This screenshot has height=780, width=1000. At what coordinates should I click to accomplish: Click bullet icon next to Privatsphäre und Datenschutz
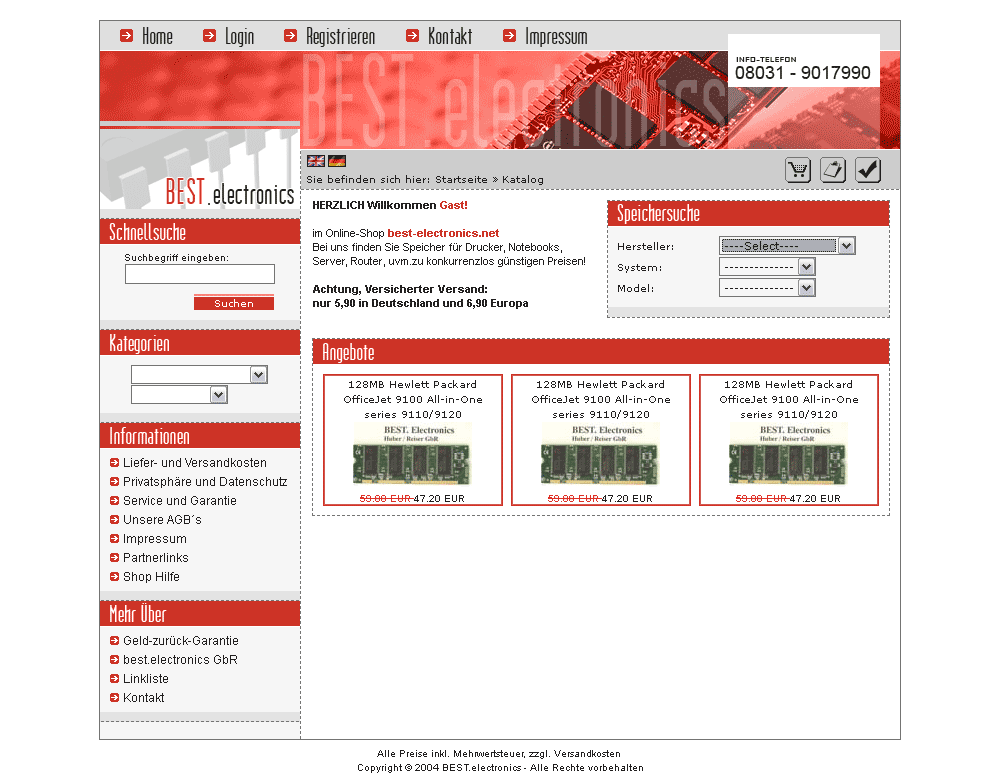click(114, 482)
